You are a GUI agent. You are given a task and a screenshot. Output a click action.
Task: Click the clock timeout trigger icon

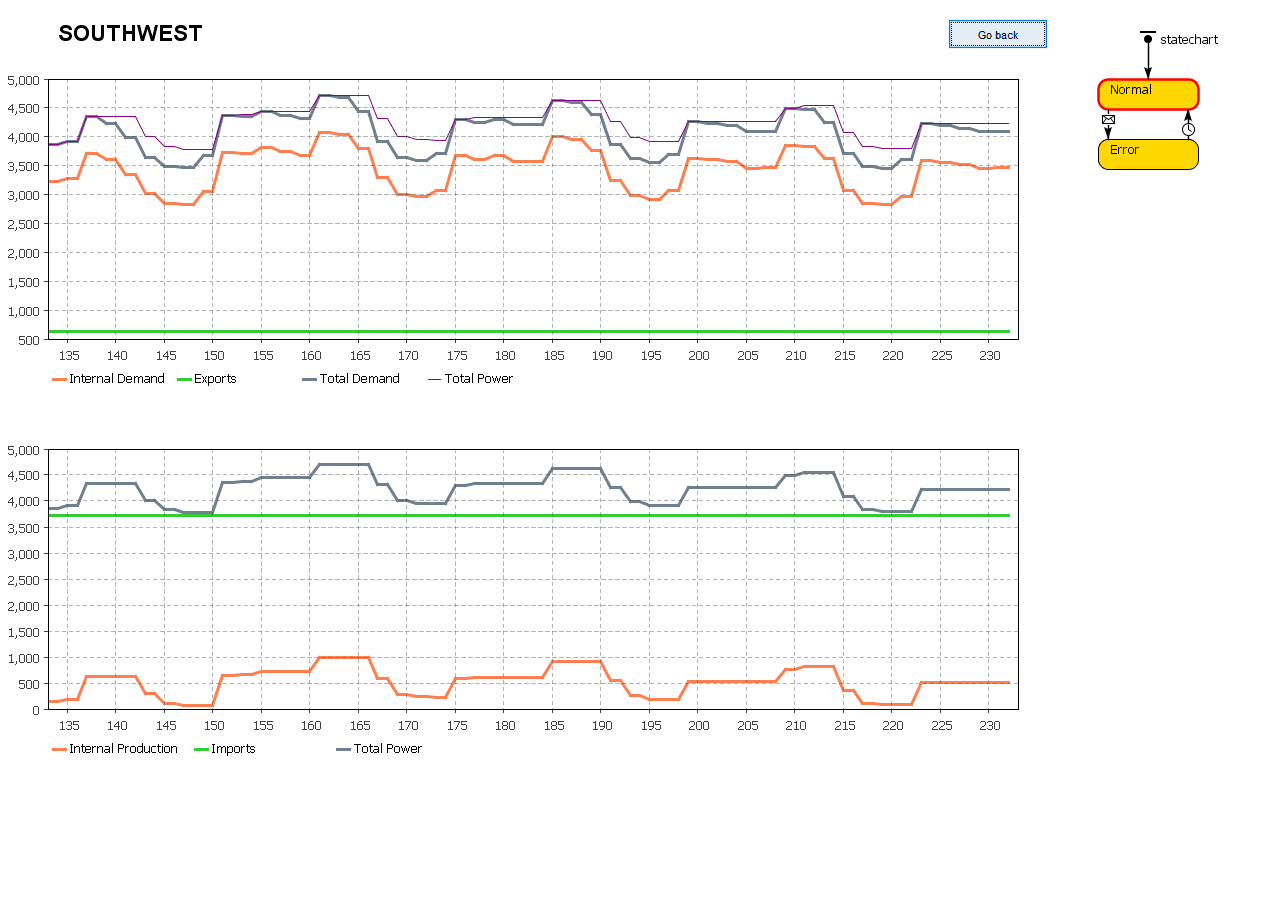coord(1188,128)
